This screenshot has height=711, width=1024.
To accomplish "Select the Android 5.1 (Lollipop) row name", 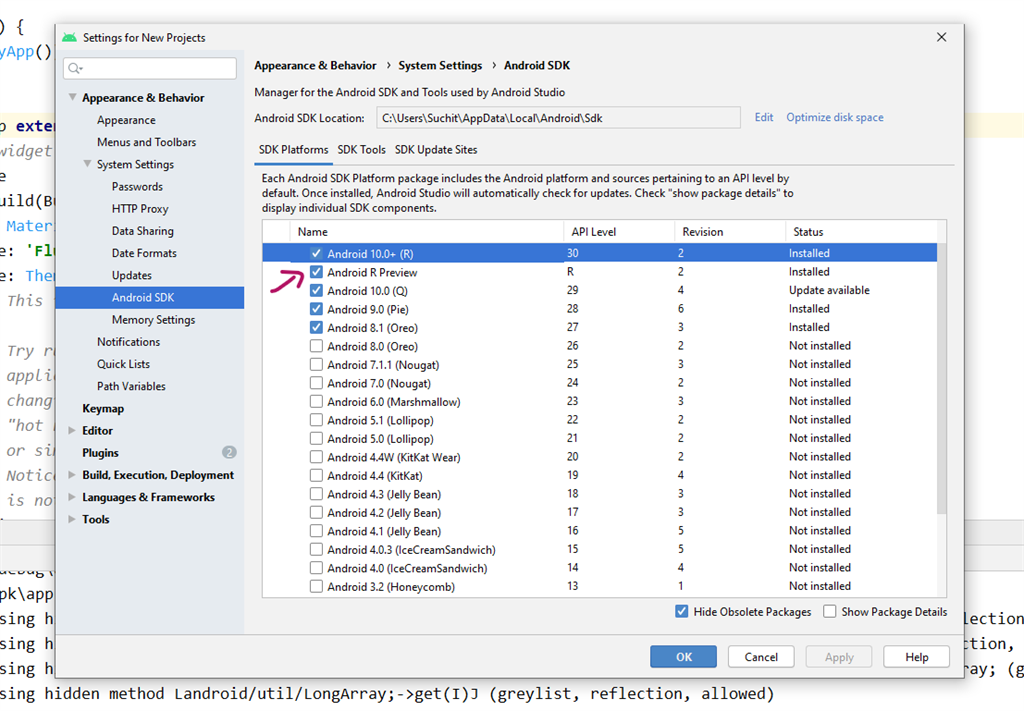I will (x=380, y=420).
